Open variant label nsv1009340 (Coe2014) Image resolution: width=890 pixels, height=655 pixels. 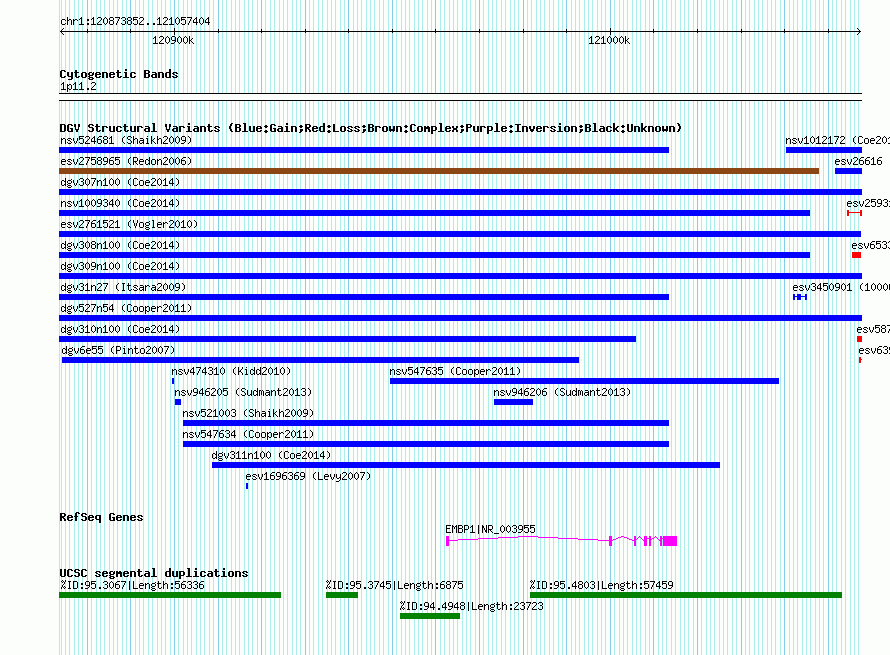[x=120, y=203]
